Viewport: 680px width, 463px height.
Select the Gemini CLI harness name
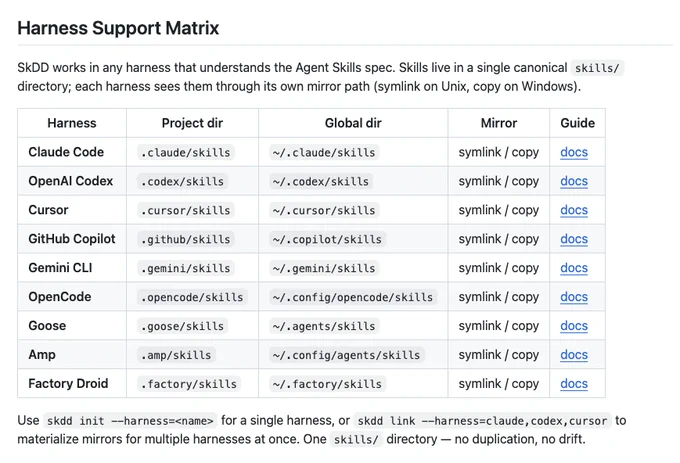click(x=60, y=268)
